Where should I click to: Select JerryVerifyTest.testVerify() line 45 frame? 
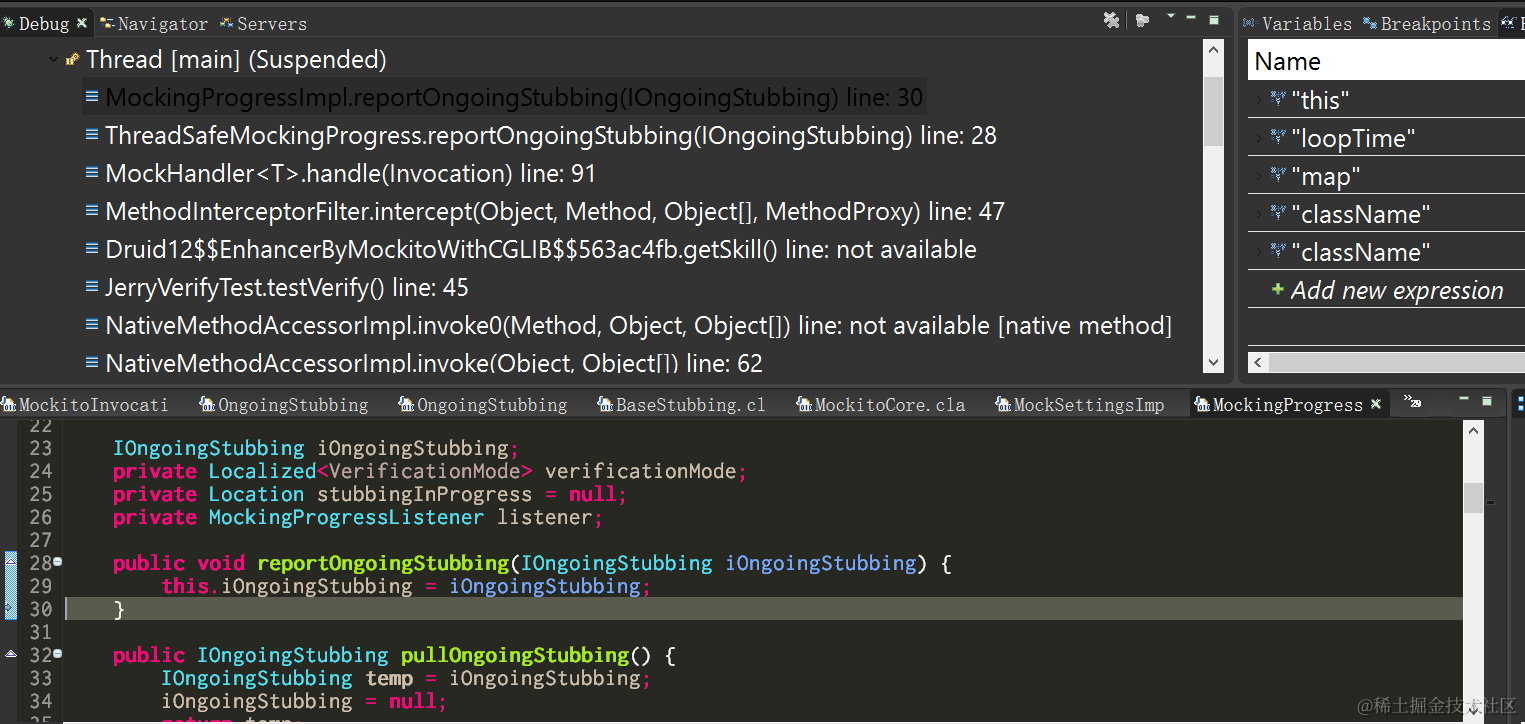pos(287,288)
